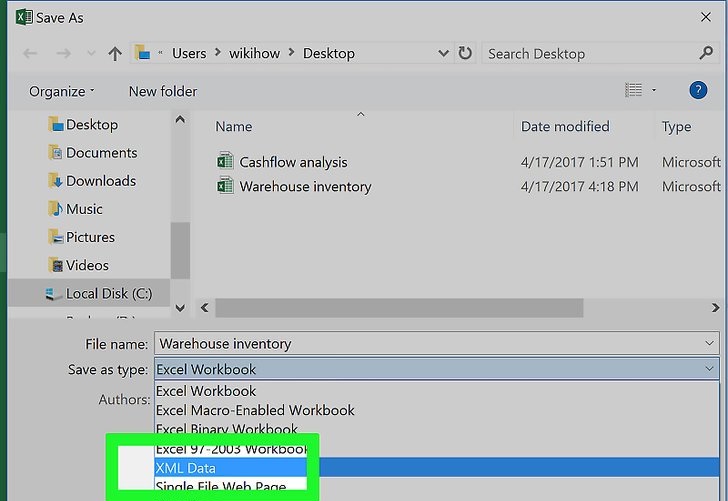This screenshot has width=728, height=501.
Task: Choose XML Data as the save type
Action: (436, 468)
